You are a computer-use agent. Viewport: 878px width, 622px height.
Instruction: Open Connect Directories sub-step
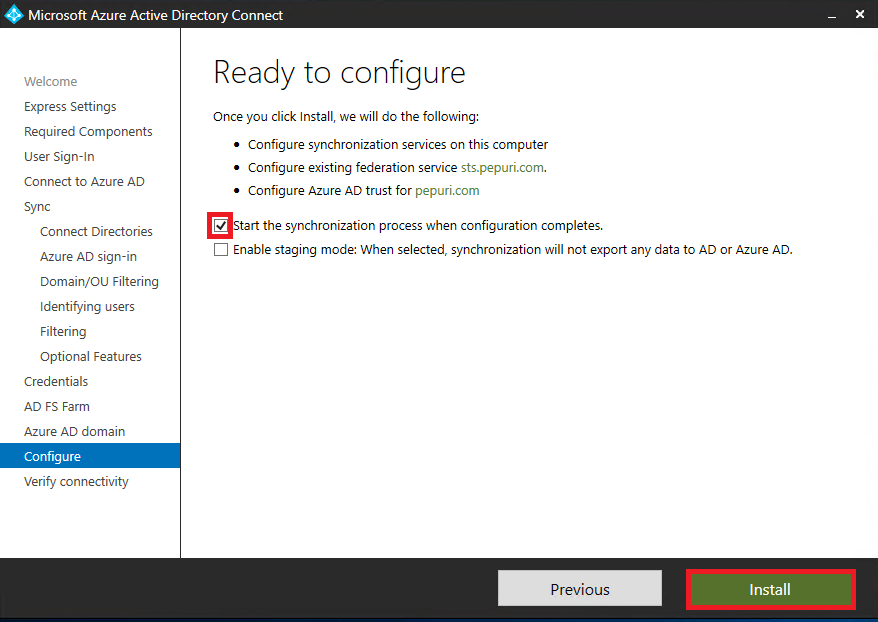(x=96, y=232)
